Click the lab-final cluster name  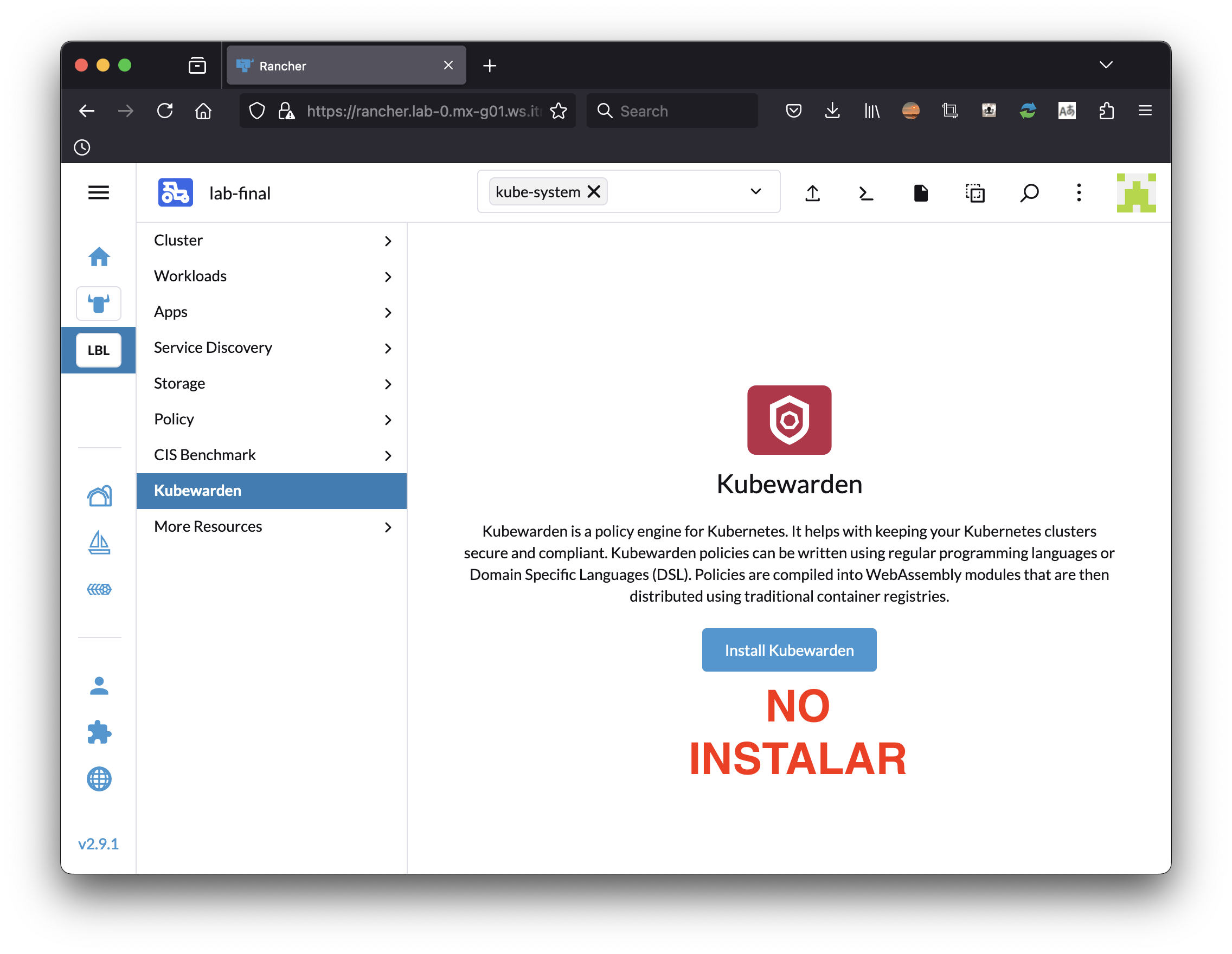coord(240,194)
